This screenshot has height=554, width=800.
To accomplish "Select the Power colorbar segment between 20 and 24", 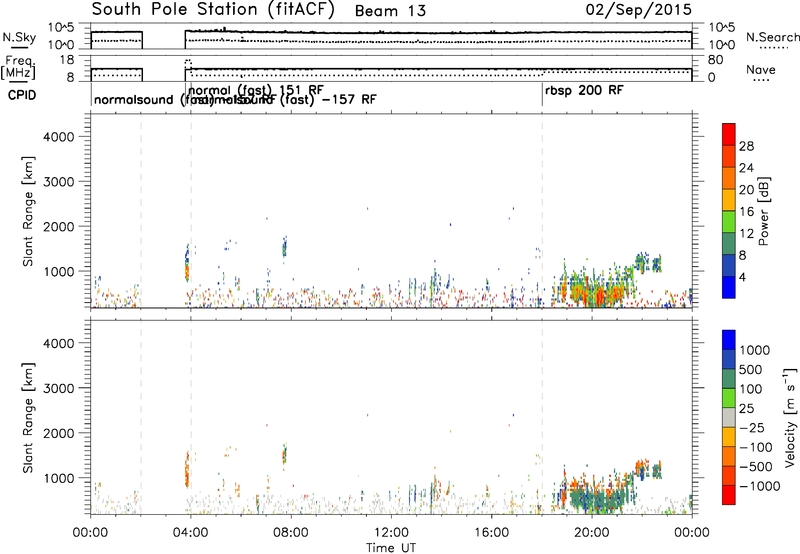I will click(729, 179).
